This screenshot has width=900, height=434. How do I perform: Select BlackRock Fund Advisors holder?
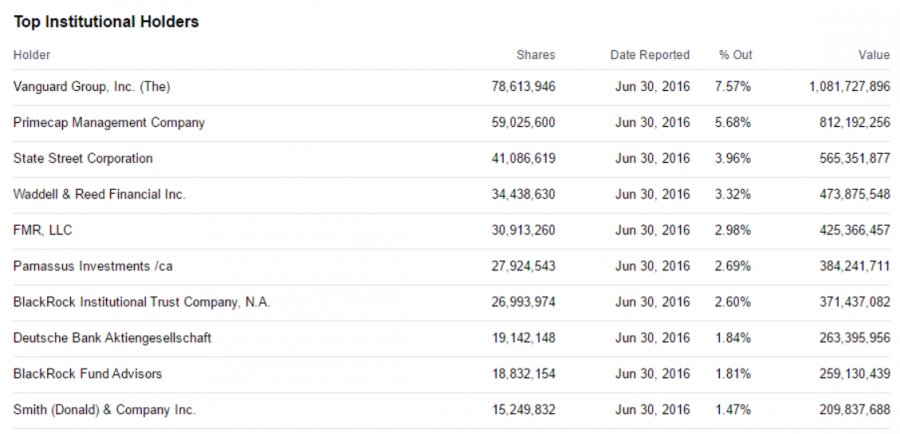[x=87, y=374]
